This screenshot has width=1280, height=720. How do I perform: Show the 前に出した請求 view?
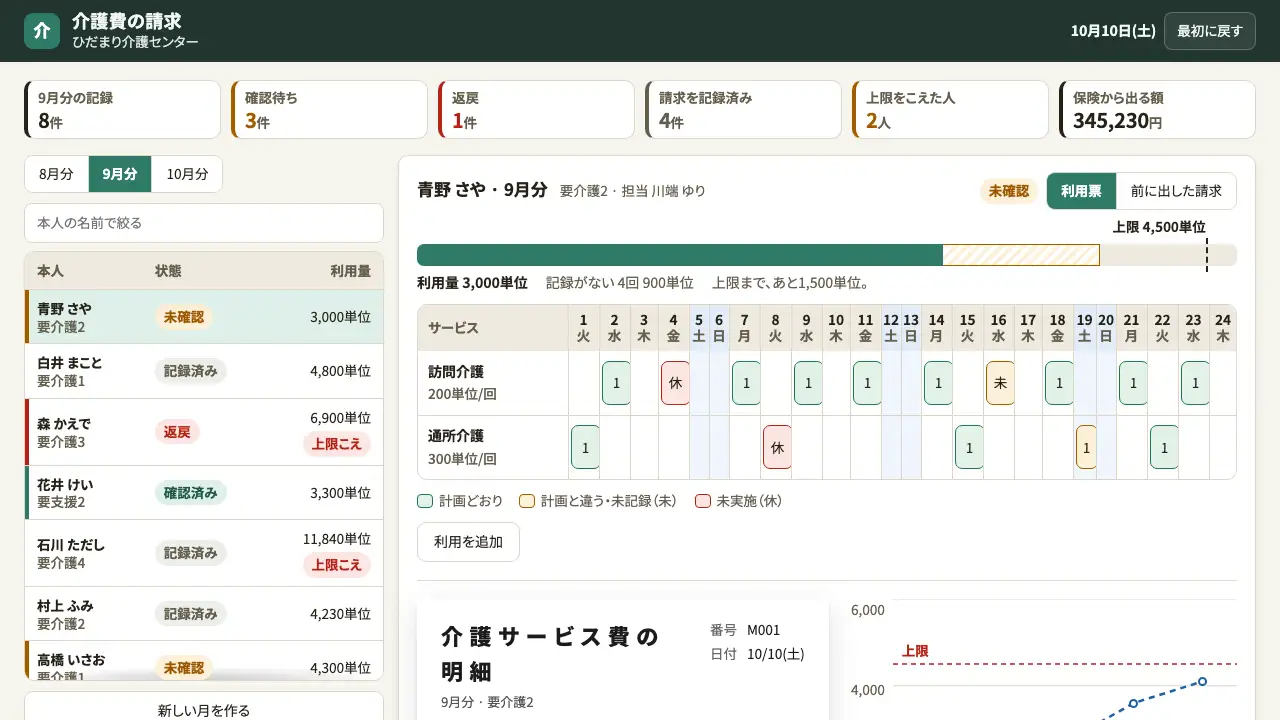click(1176, 191)
